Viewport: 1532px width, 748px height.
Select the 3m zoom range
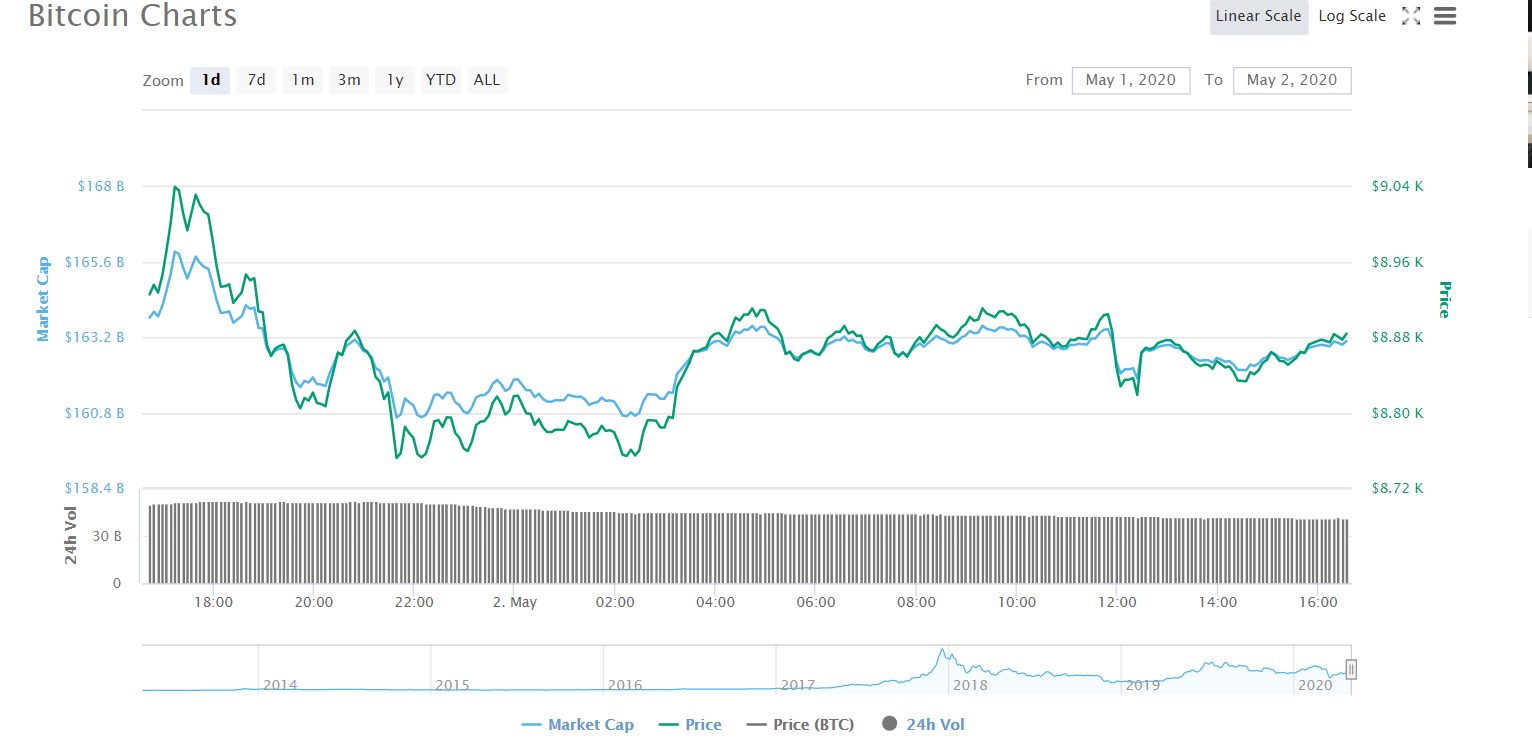tap(349, 80)
